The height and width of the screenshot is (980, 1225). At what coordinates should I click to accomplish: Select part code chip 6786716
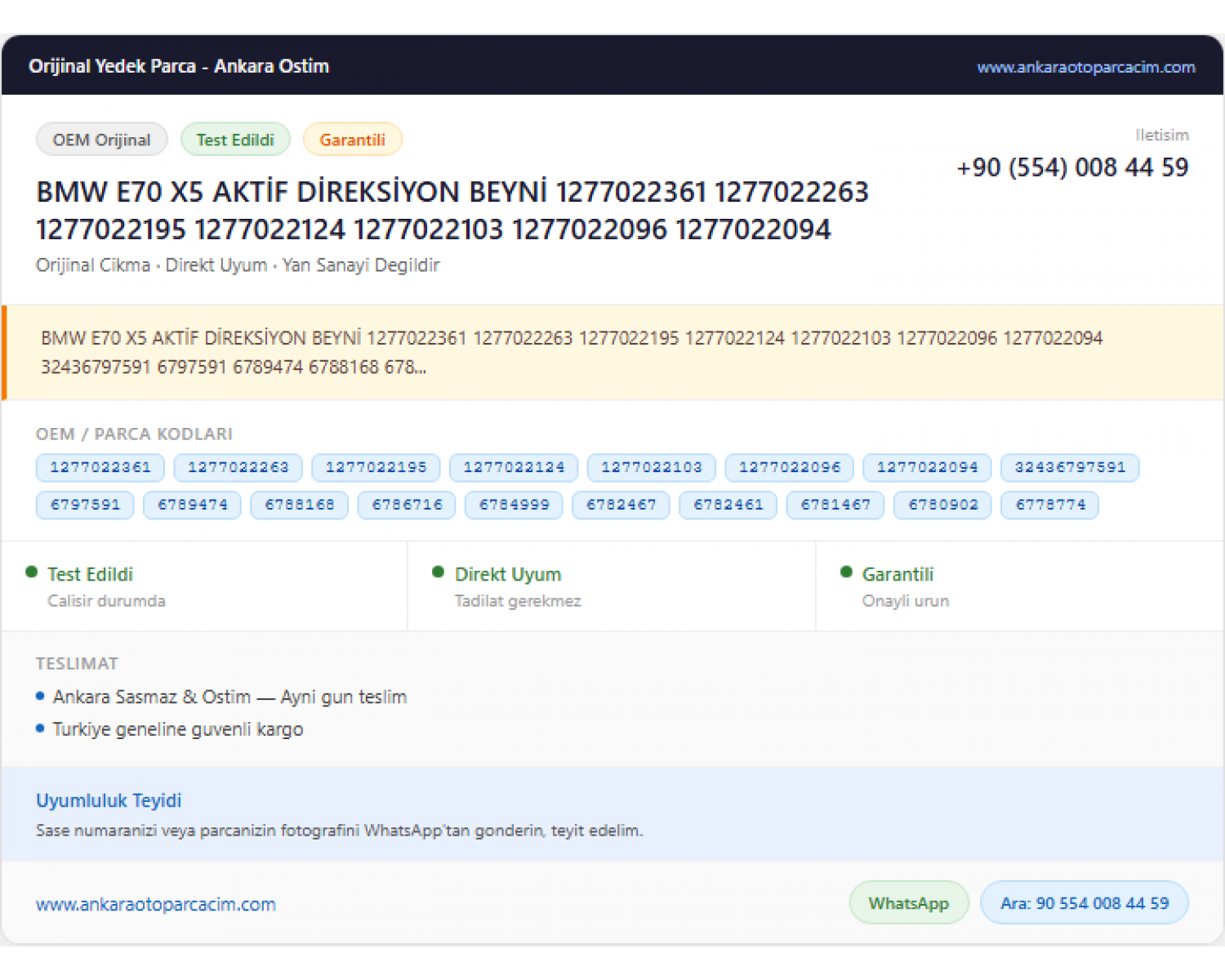(407, 505)
